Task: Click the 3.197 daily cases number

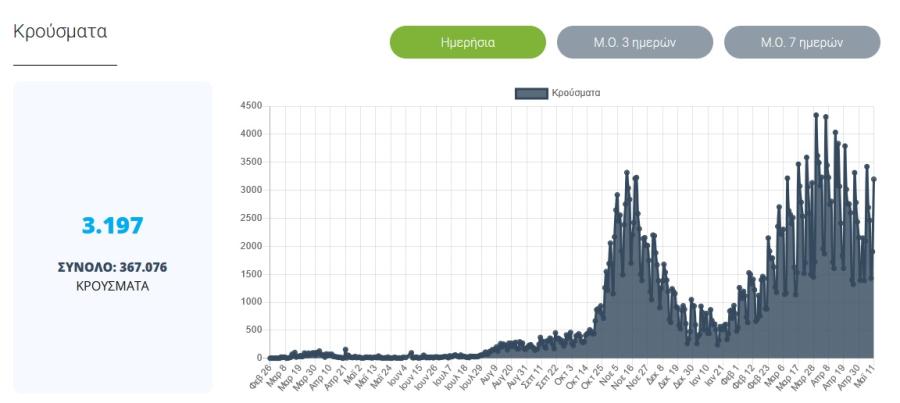Action: click(x=112, y=226)
